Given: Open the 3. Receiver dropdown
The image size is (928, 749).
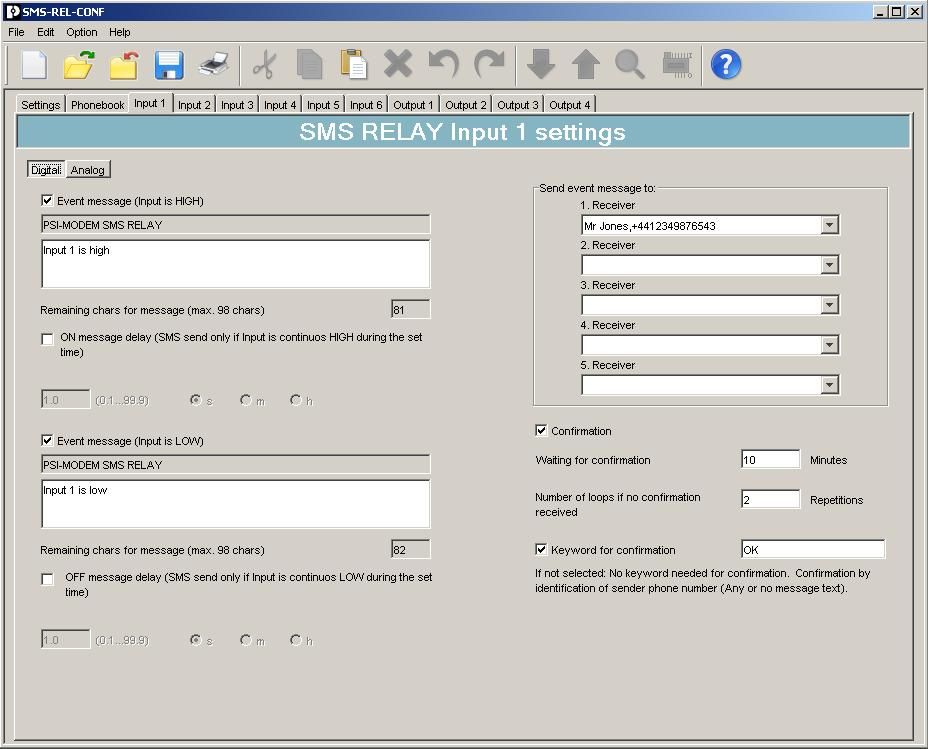Looking at the screenshot, I should click(x=829, y=305).
